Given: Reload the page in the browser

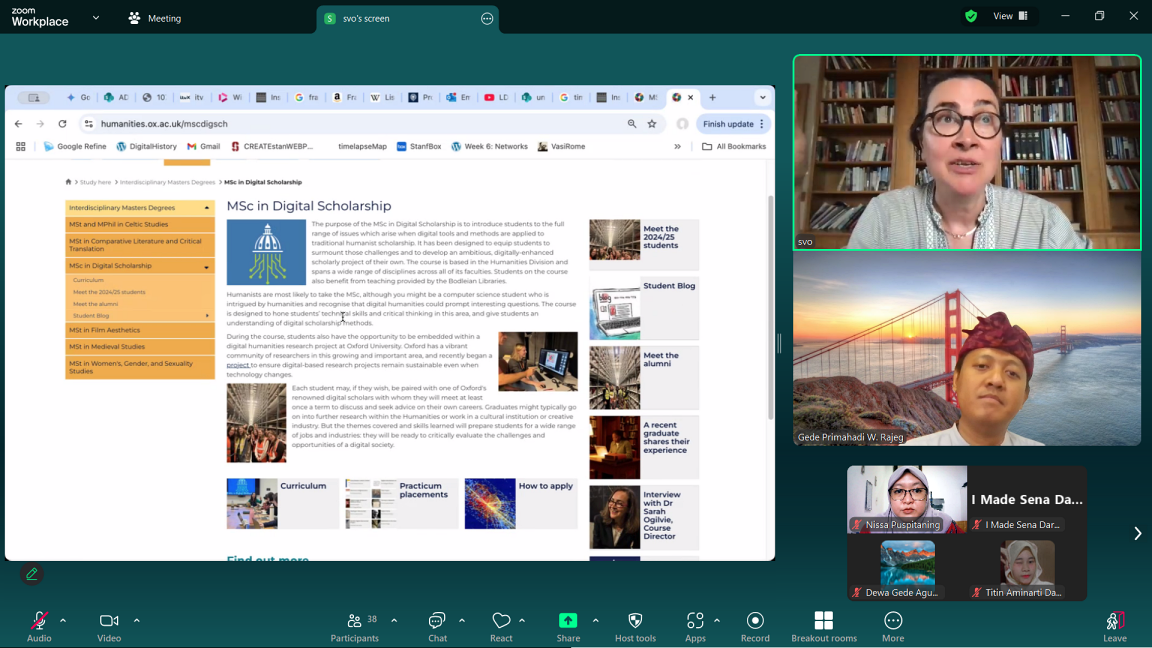Looking at the screenshot, I should tap(62, 124).
